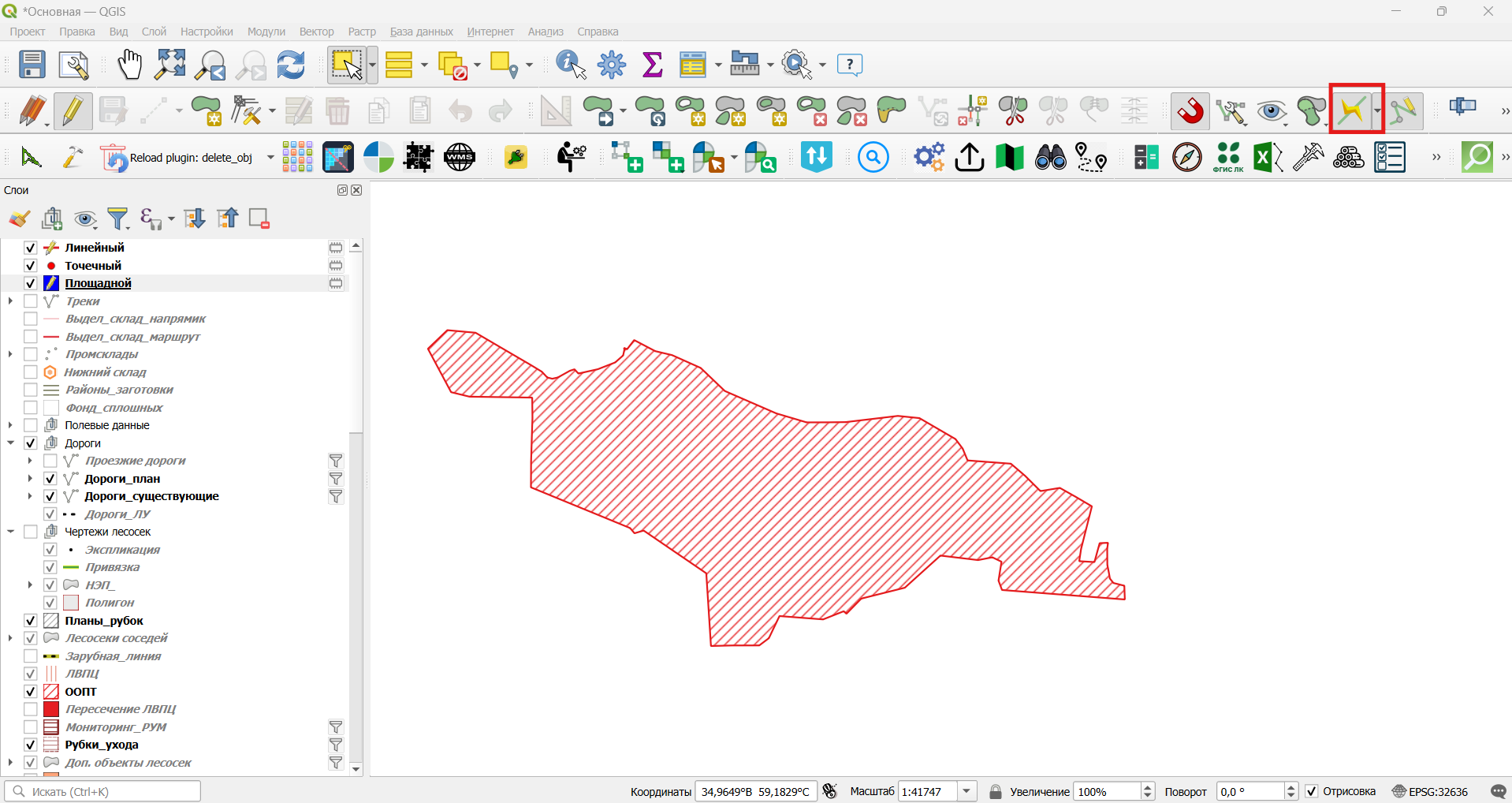Open the Масштаб scale dropdown
This screenshot has height=803, width=1512.
click(x=966, y=791)
